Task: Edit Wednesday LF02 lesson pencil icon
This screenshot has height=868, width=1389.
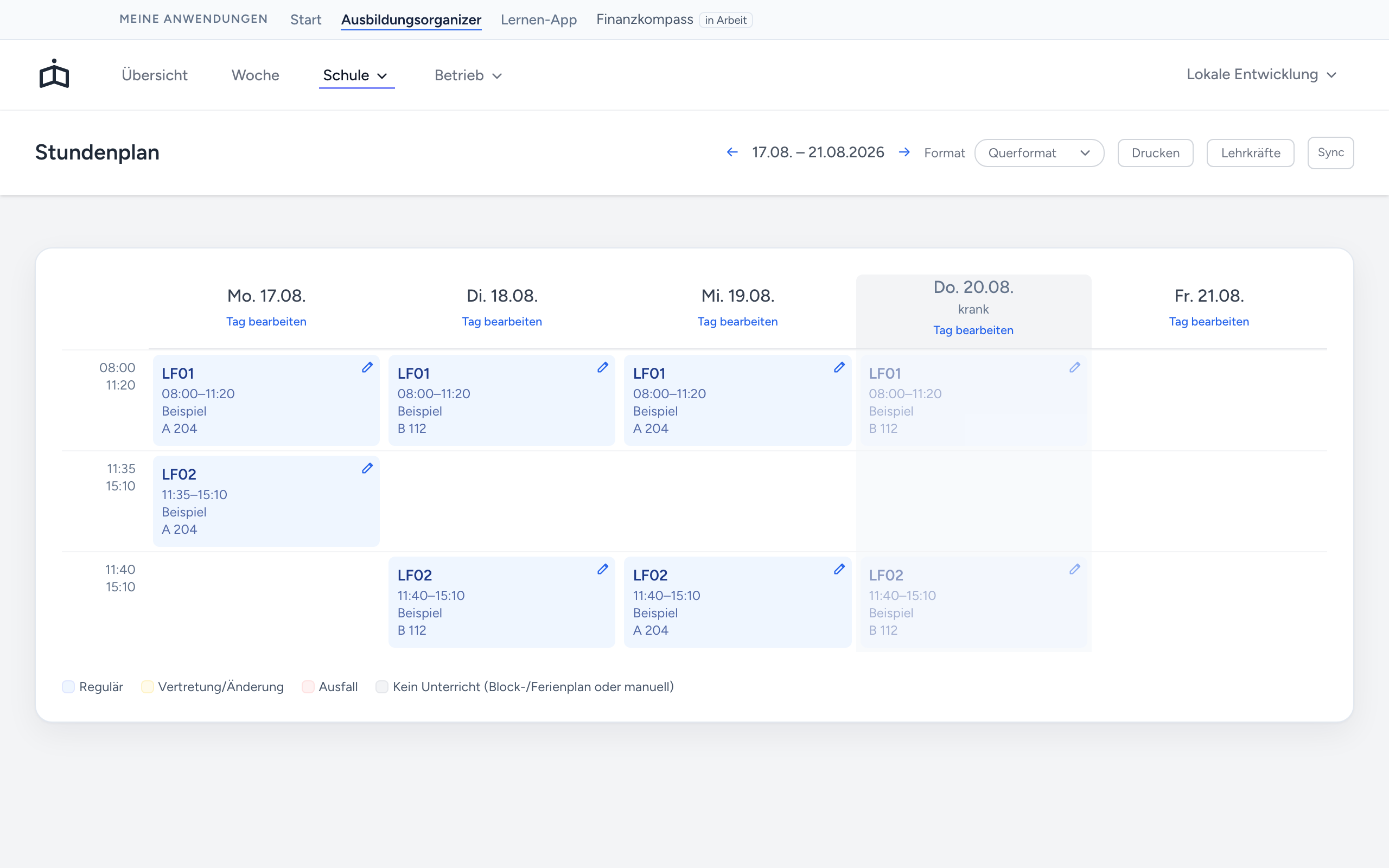Action: point(839,570)
